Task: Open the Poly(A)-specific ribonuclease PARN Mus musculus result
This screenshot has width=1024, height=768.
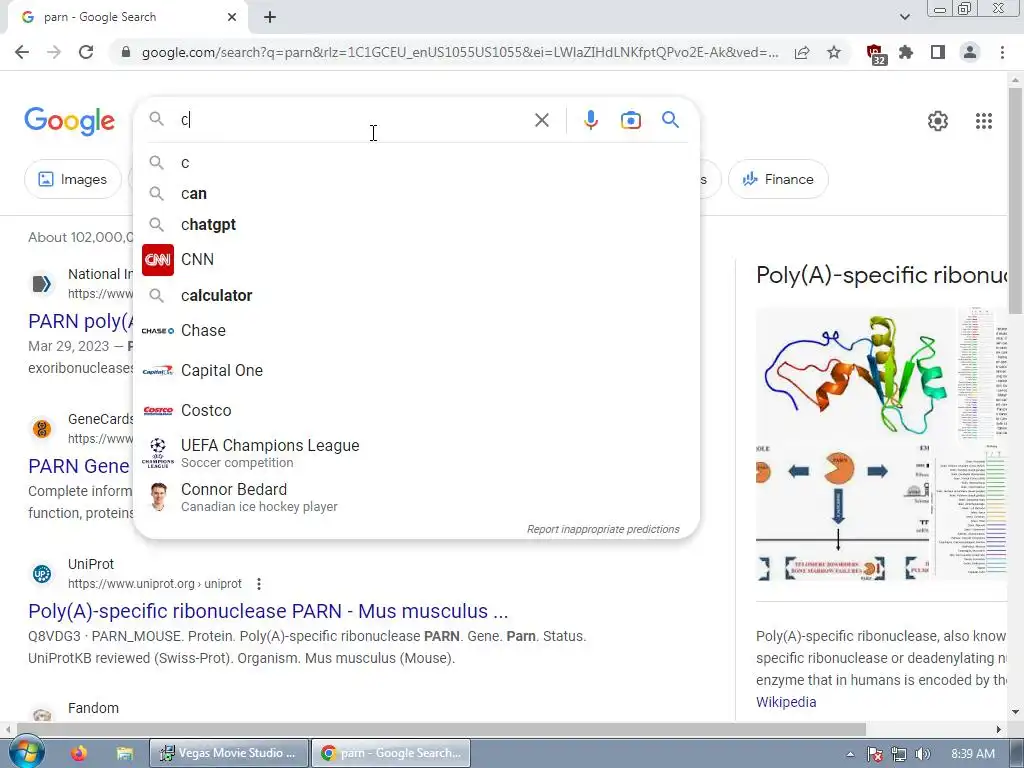Action: click(268, 611)
